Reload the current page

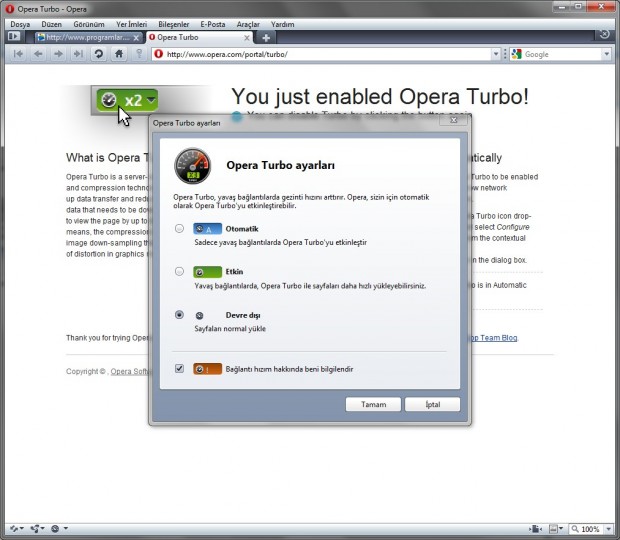(98, 54)
